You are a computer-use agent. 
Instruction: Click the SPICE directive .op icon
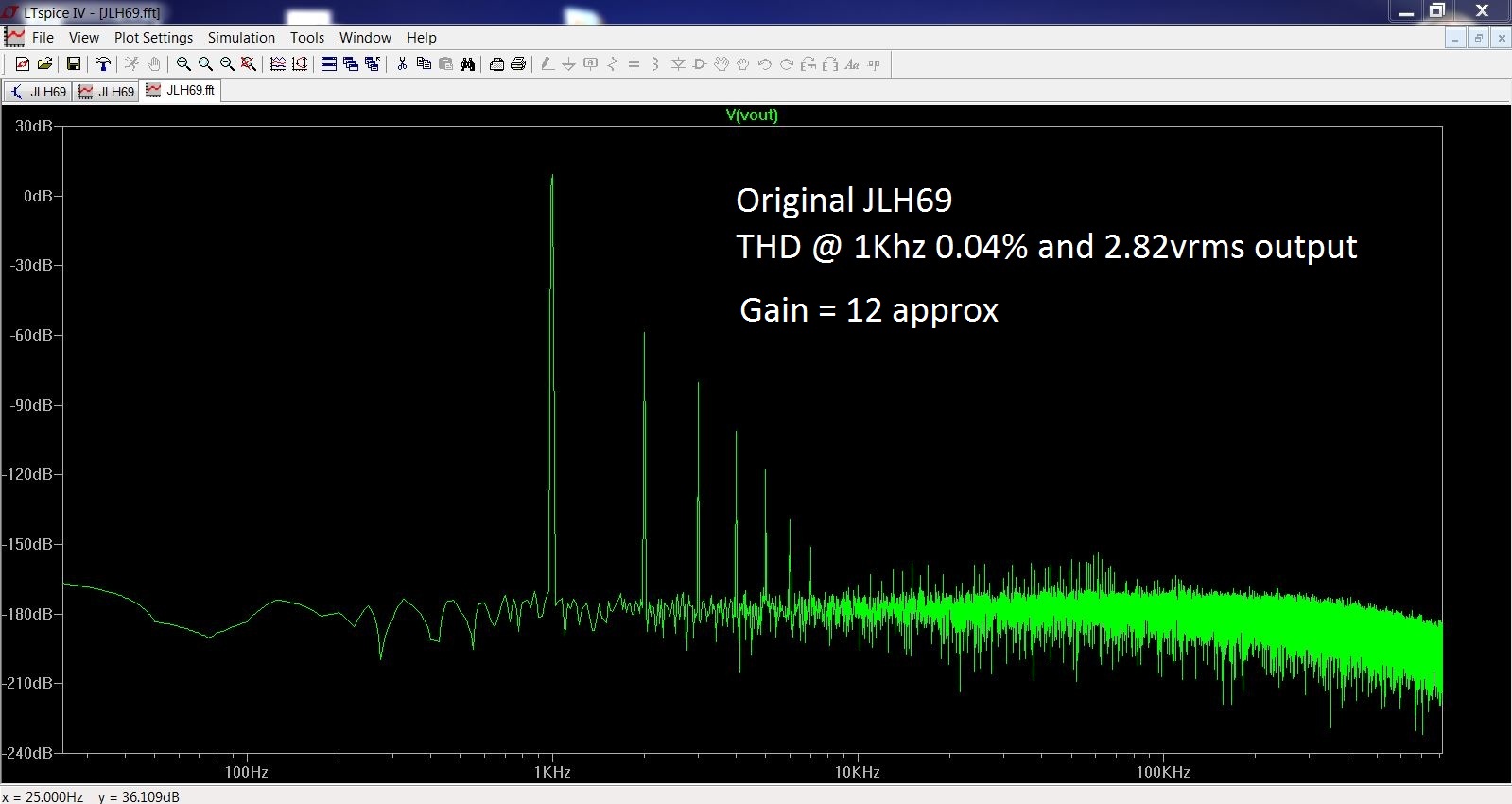pyautogui.click(x=874, y=64)
